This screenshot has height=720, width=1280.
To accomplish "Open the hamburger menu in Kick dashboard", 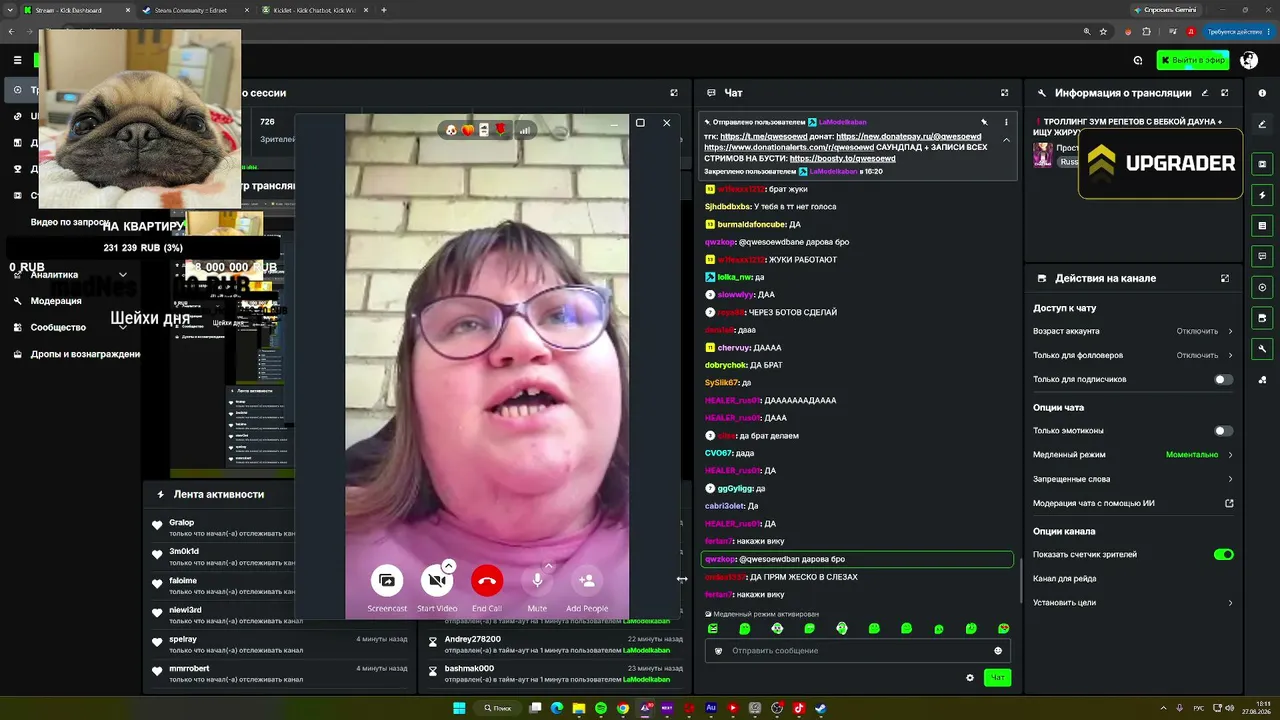I will 17,60.
